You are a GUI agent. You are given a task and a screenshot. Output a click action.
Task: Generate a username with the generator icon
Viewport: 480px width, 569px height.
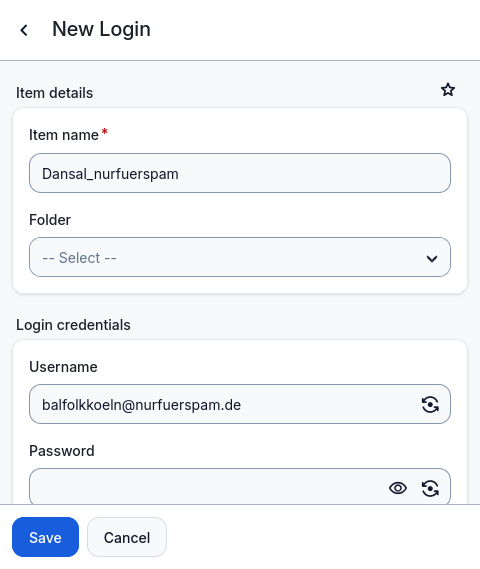430,405
